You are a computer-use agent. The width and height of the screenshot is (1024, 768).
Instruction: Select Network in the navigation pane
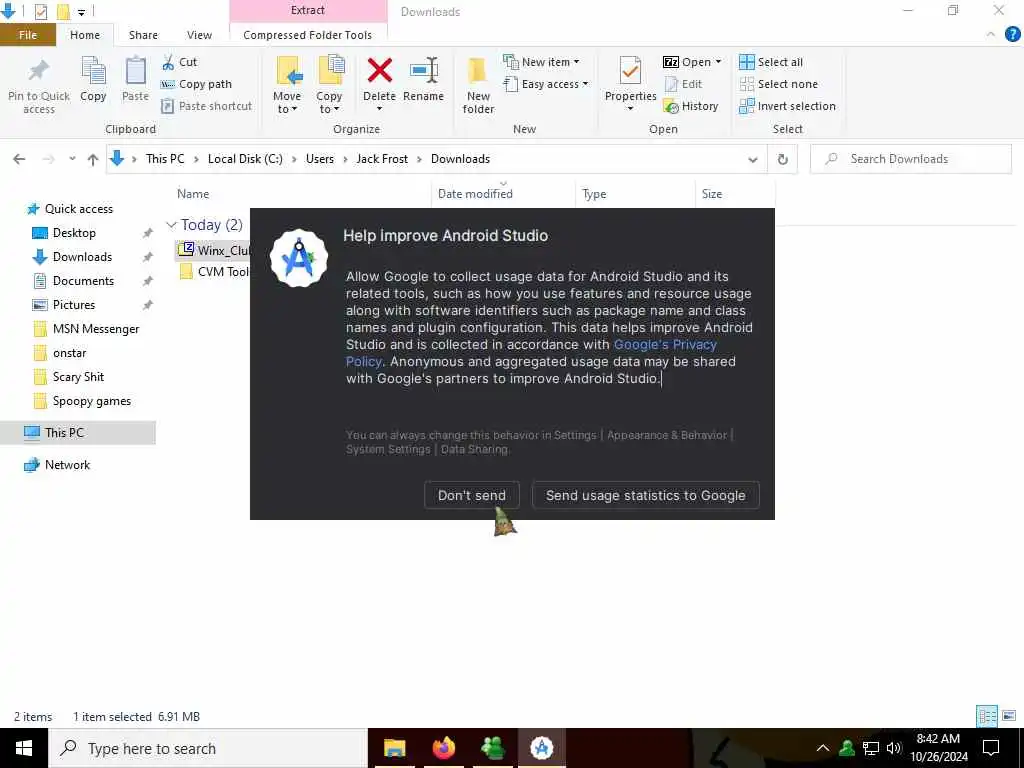point(67,465)
